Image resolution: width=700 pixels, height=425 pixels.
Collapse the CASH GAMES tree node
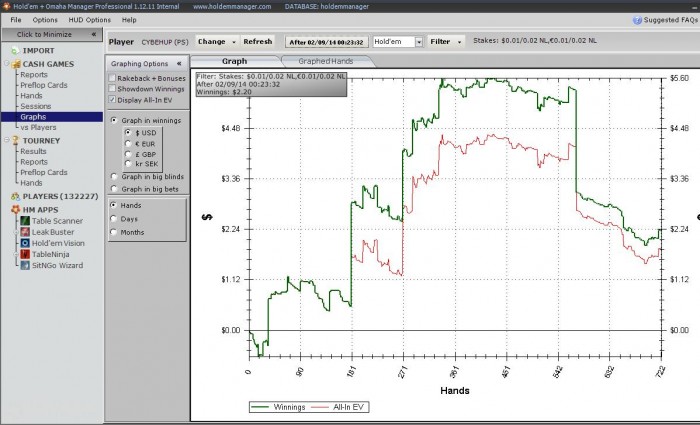[7, 63]
